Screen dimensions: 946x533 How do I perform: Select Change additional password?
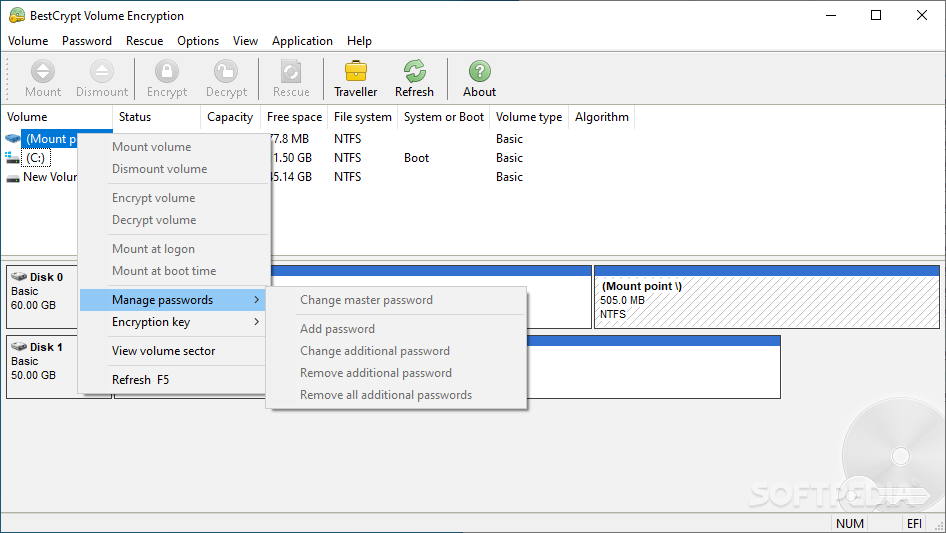396,351
